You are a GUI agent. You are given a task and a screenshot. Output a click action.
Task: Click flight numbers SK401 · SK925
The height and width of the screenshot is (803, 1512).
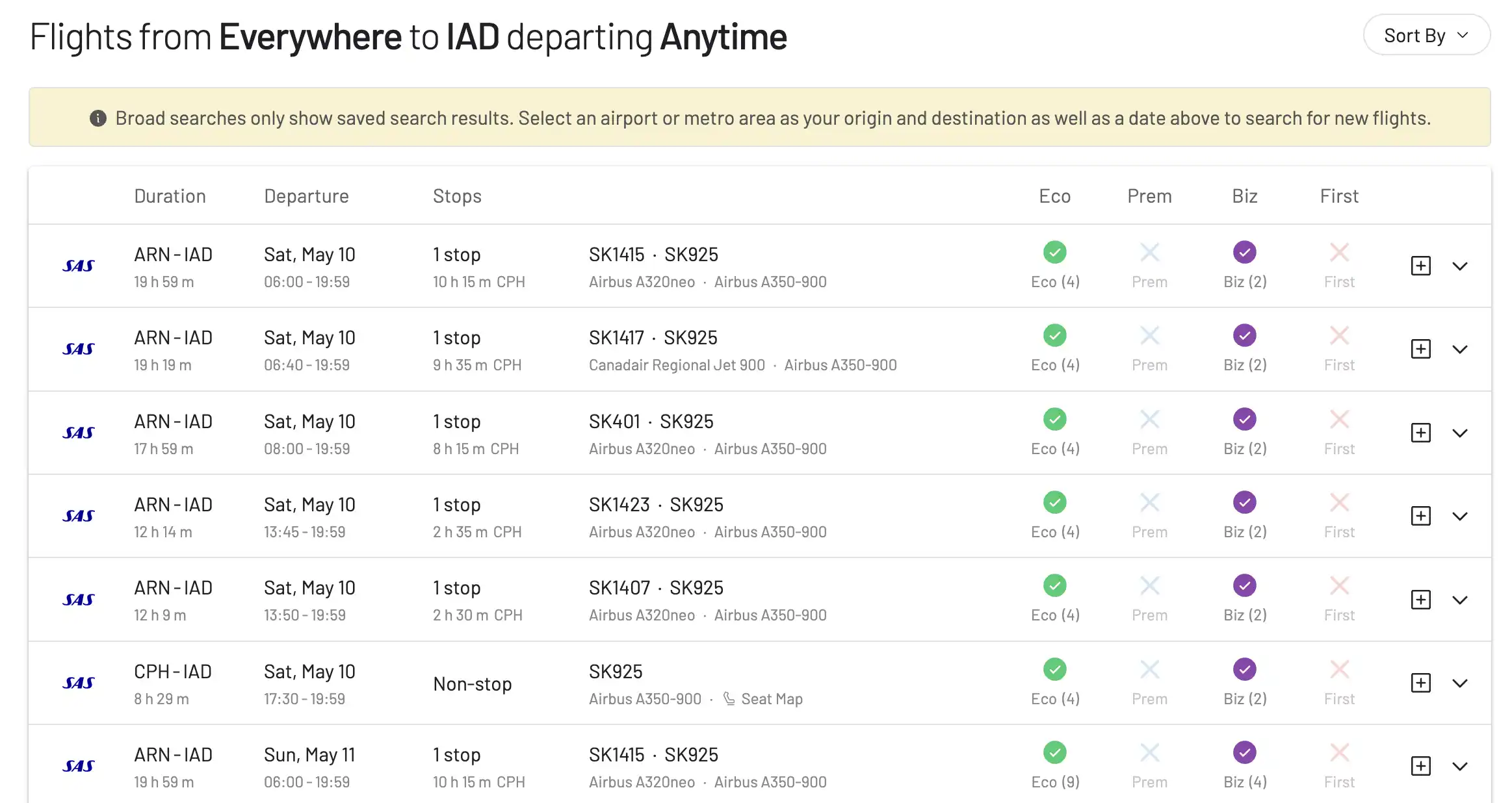point(651,422)
